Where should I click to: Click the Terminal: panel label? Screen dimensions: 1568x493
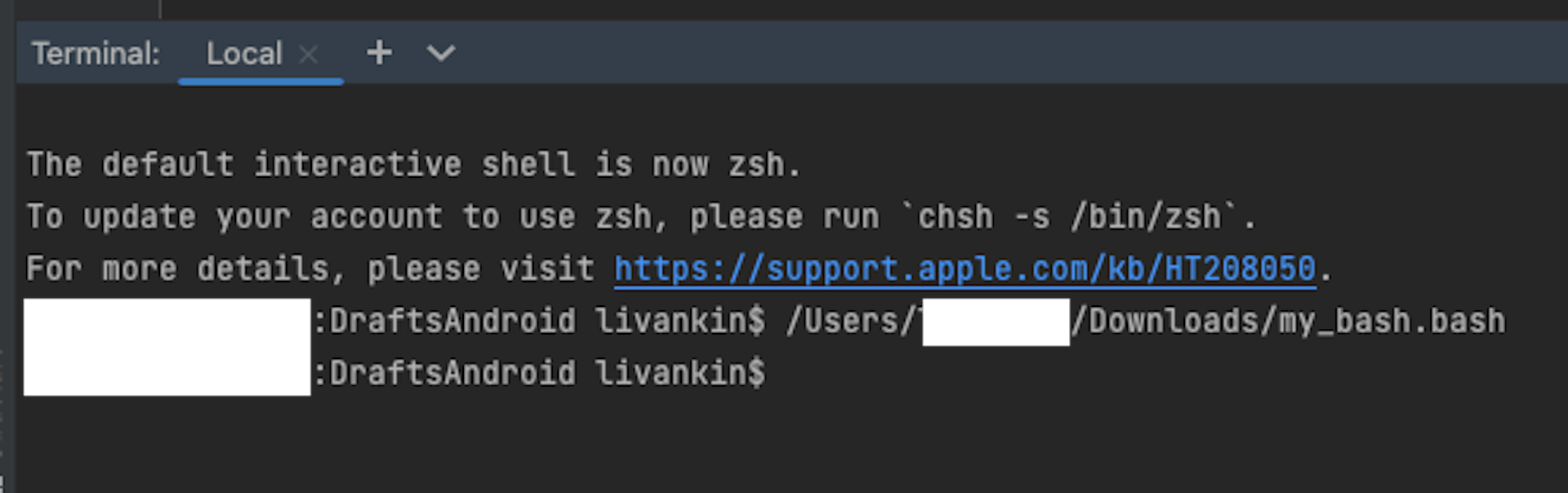96,54
